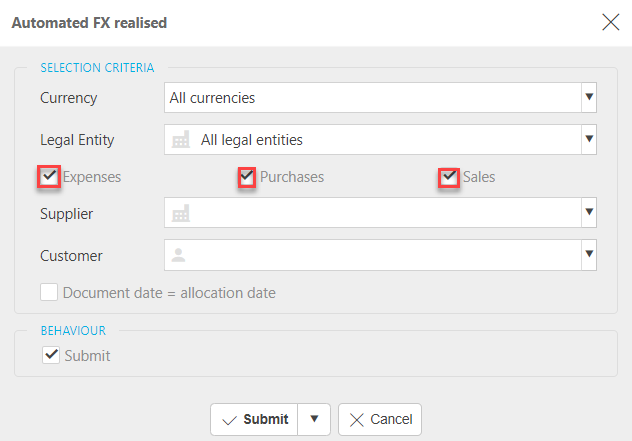Viewport: 632px width, 441px height.
Task: Click into the Customer input field
Action: (380, 255)
